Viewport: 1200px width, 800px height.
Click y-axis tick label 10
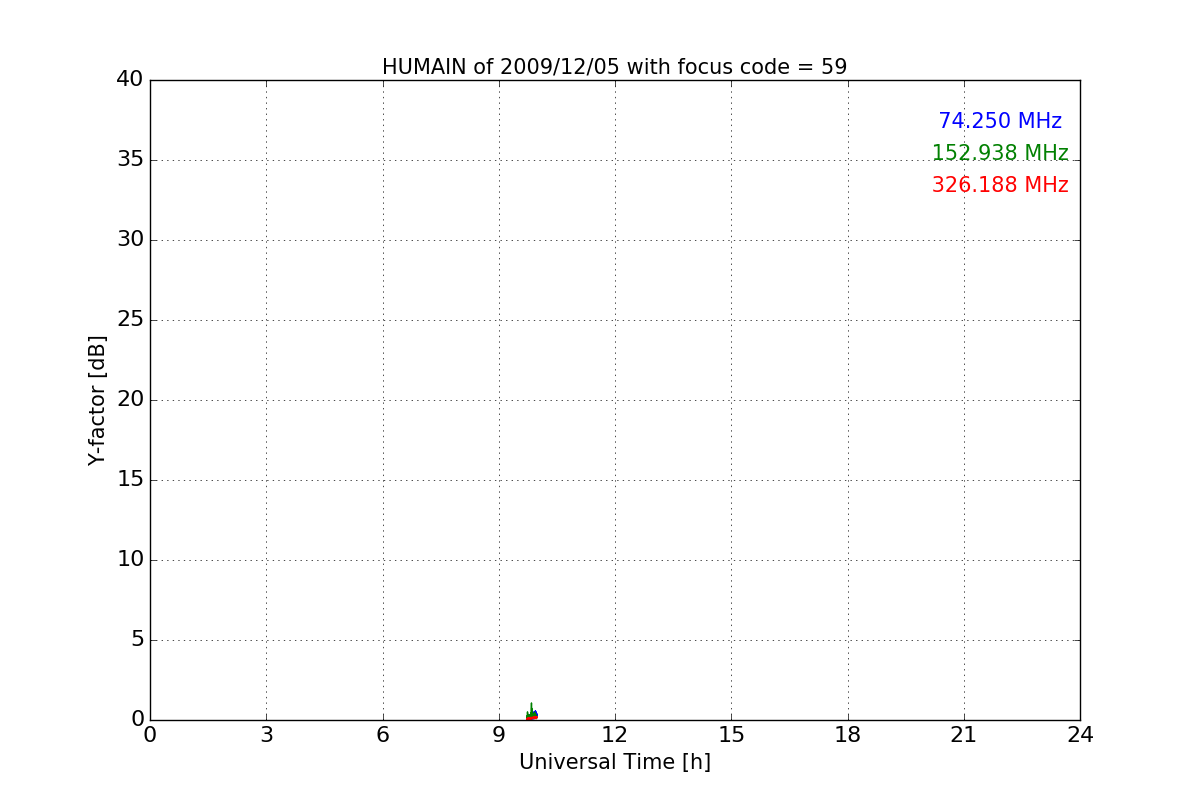pyautogui.click(x=130, y=559)
